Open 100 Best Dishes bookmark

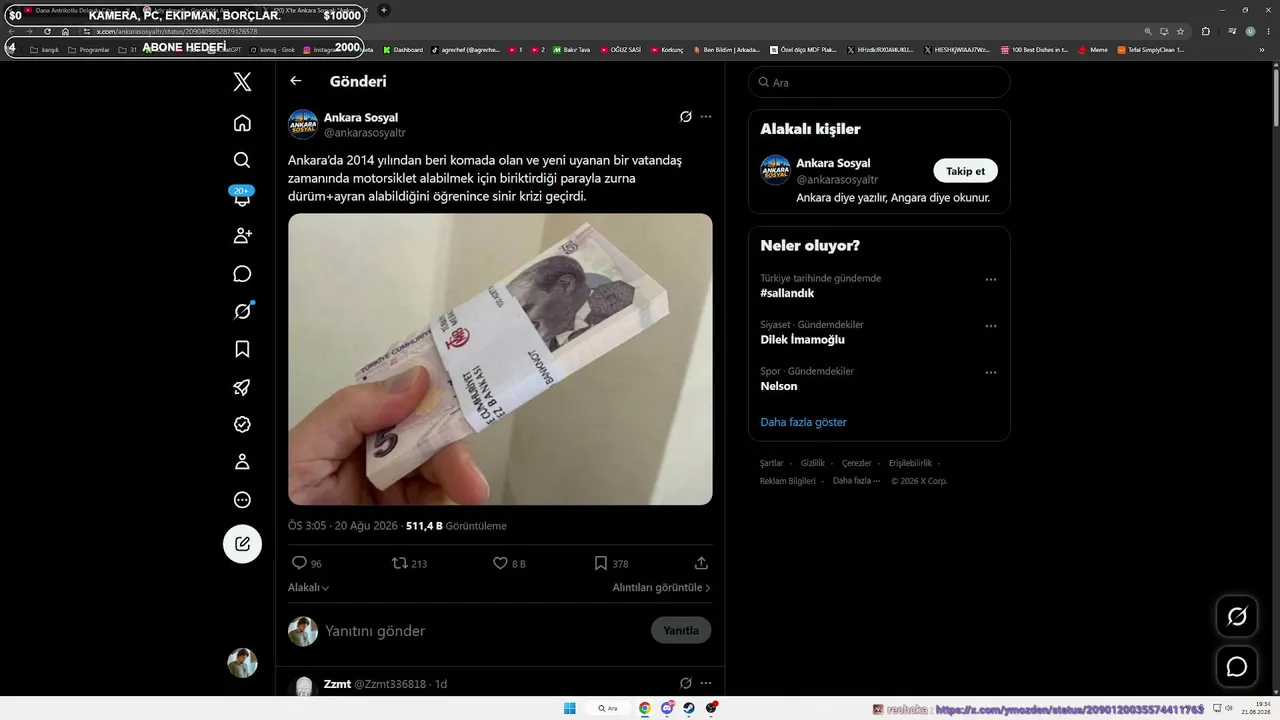click(x=1035, y=49)
